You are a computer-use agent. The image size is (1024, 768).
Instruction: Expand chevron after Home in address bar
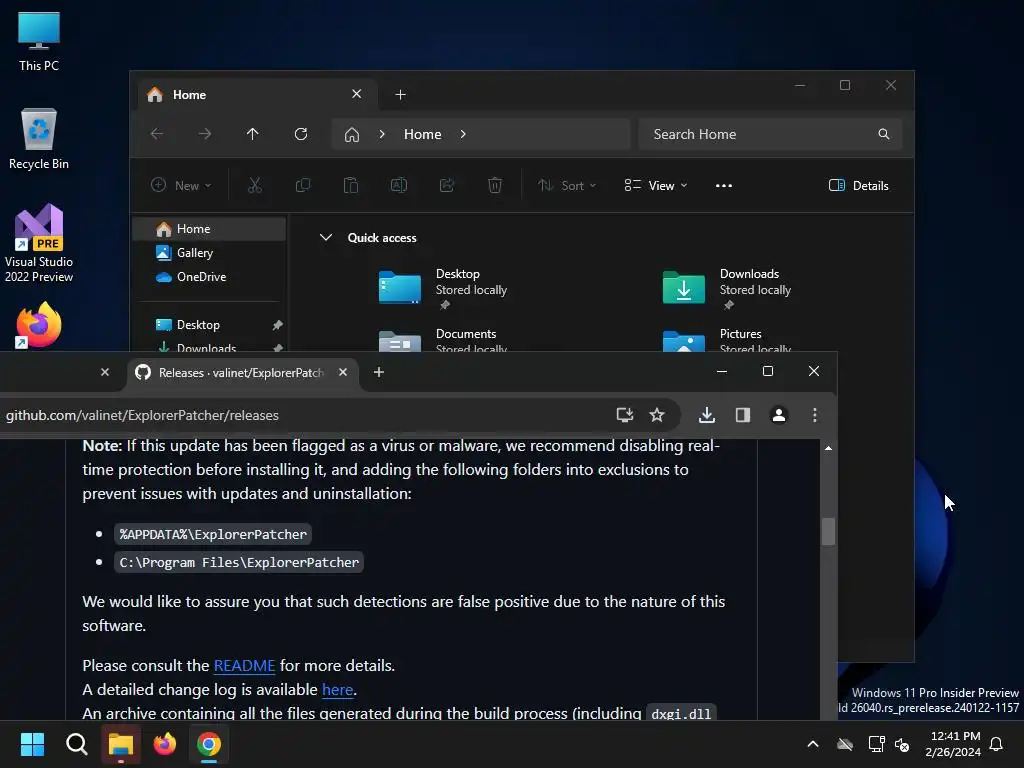point(463,134)
